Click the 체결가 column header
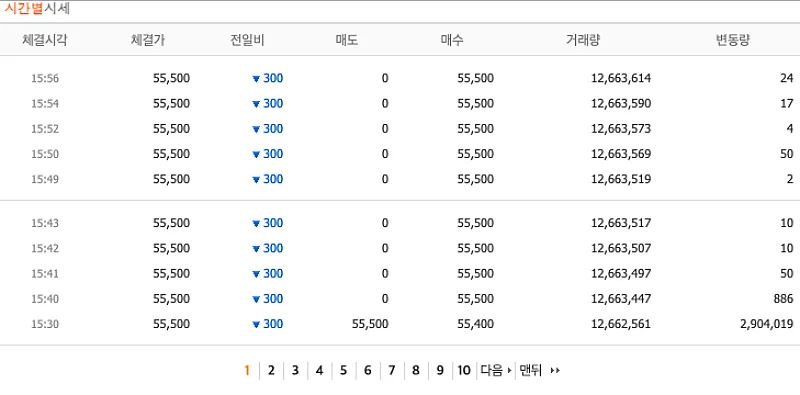This screenshot has height=395, width=800. [x=147, y=40]
